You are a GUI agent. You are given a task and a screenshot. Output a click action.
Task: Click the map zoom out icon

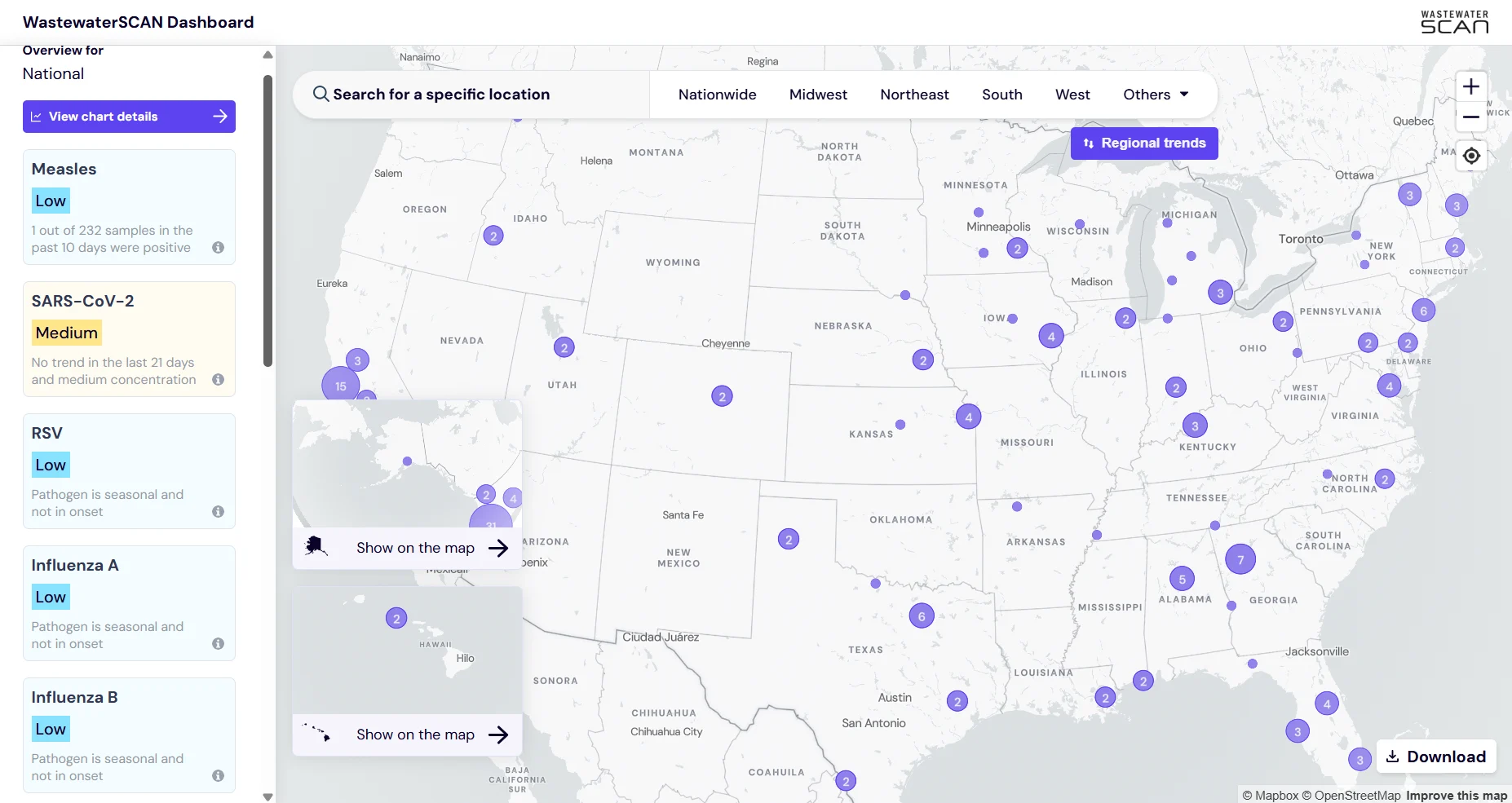tap(1472, 117)
